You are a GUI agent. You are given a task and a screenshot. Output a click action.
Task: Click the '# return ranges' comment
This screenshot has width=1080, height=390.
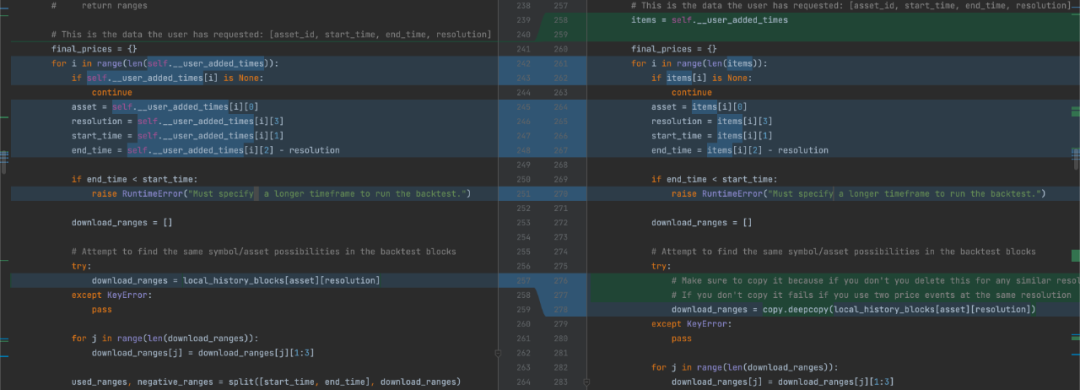click(x=99, y=6)
